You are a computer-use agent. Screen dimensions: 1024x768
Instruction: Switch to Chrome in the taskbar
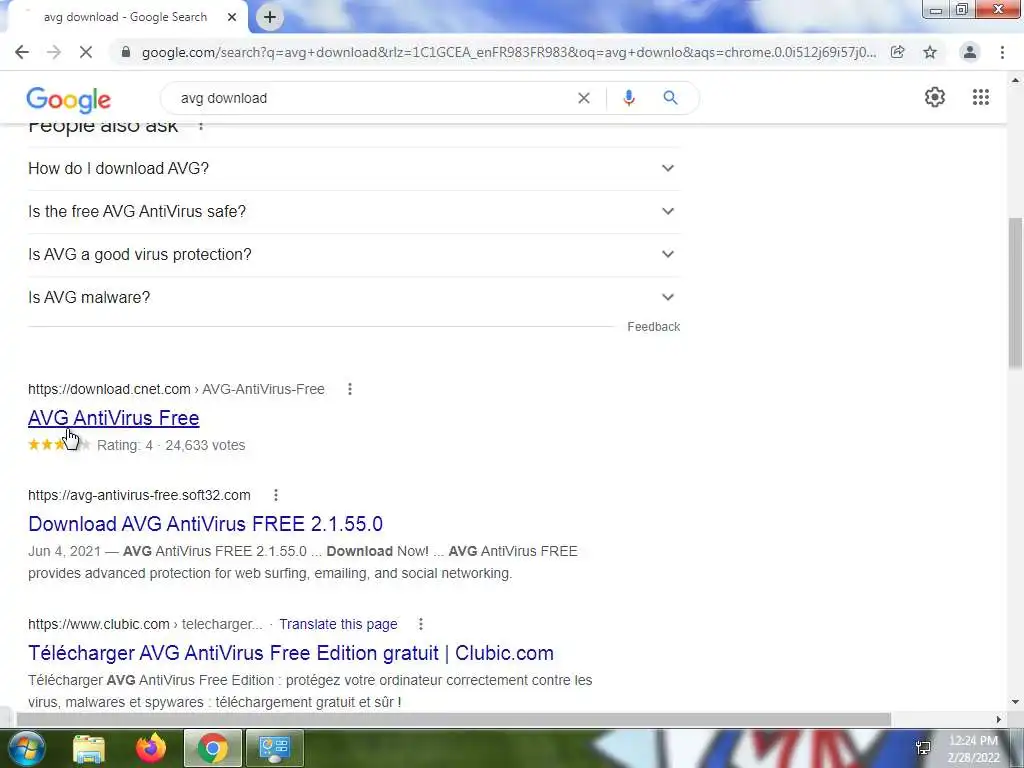pyautogui.click(x=213, y=748)
